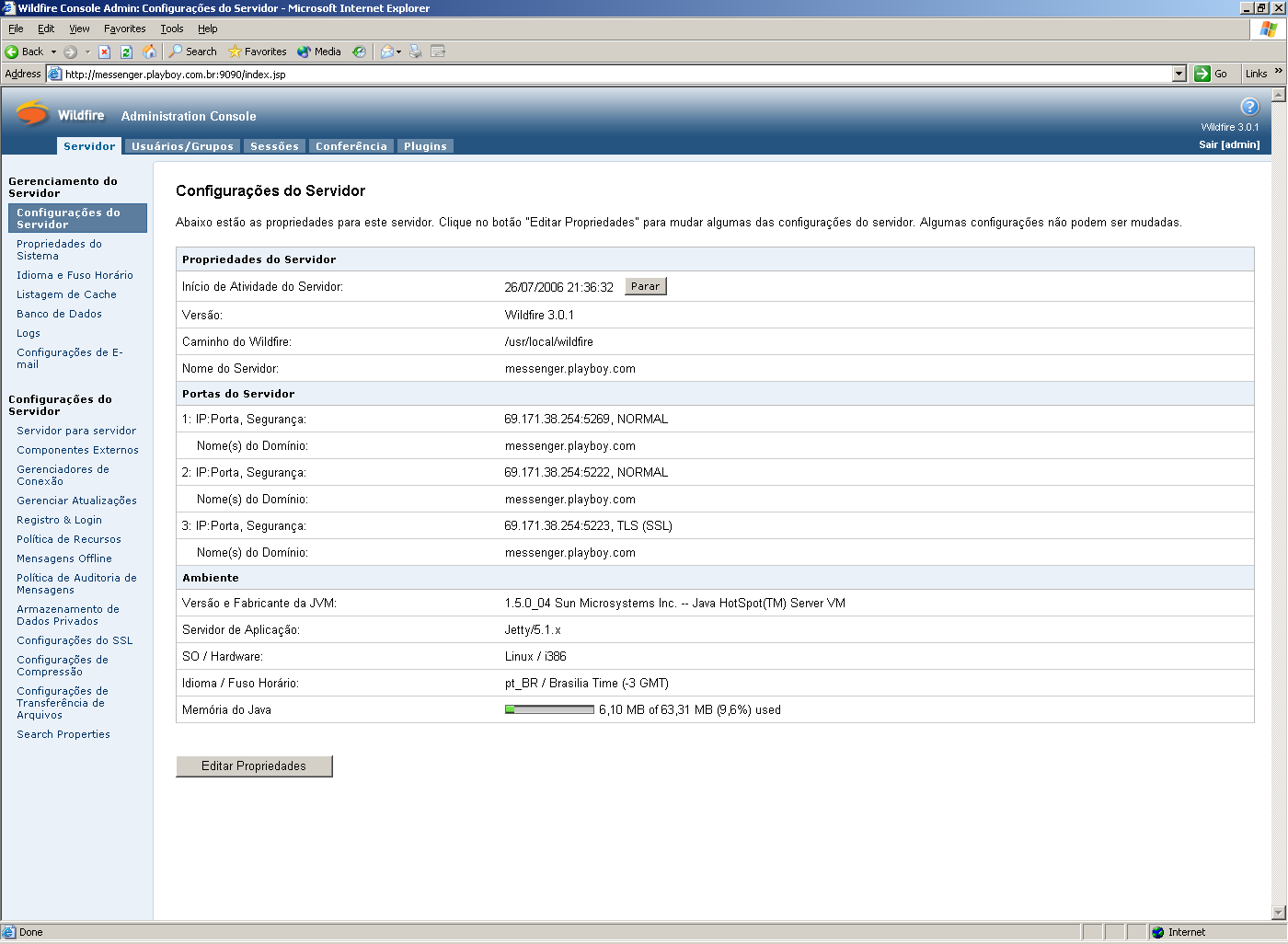
Task: Click the Parar button
Action: (x=646, y=286)
